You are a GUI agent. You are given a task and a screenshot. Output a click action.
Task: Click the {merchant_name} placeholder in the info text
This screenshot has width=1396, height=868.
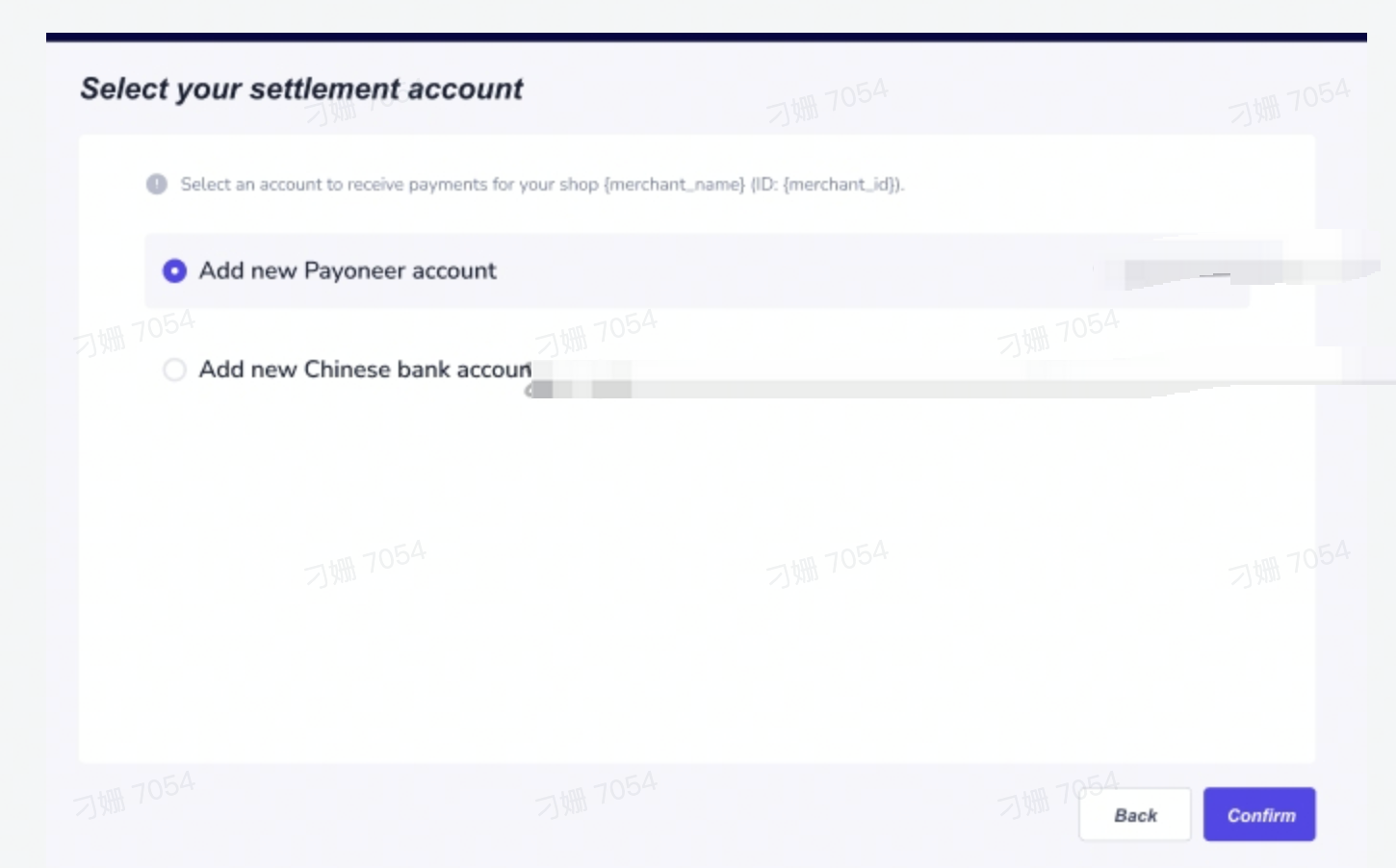[674, 184]
